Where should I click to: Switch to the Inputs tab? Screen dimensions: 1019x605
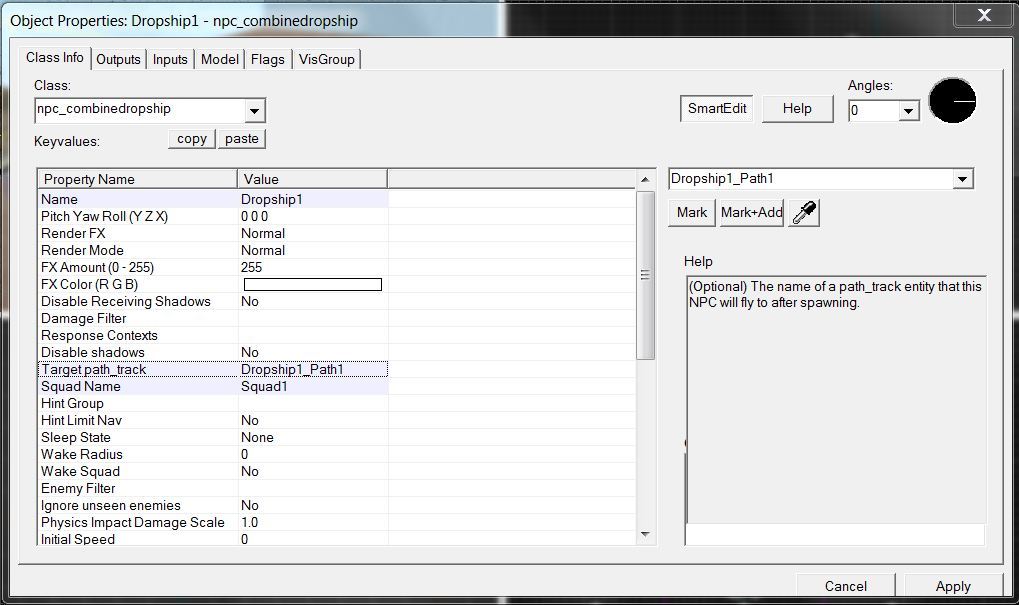[x=170, y=59]
